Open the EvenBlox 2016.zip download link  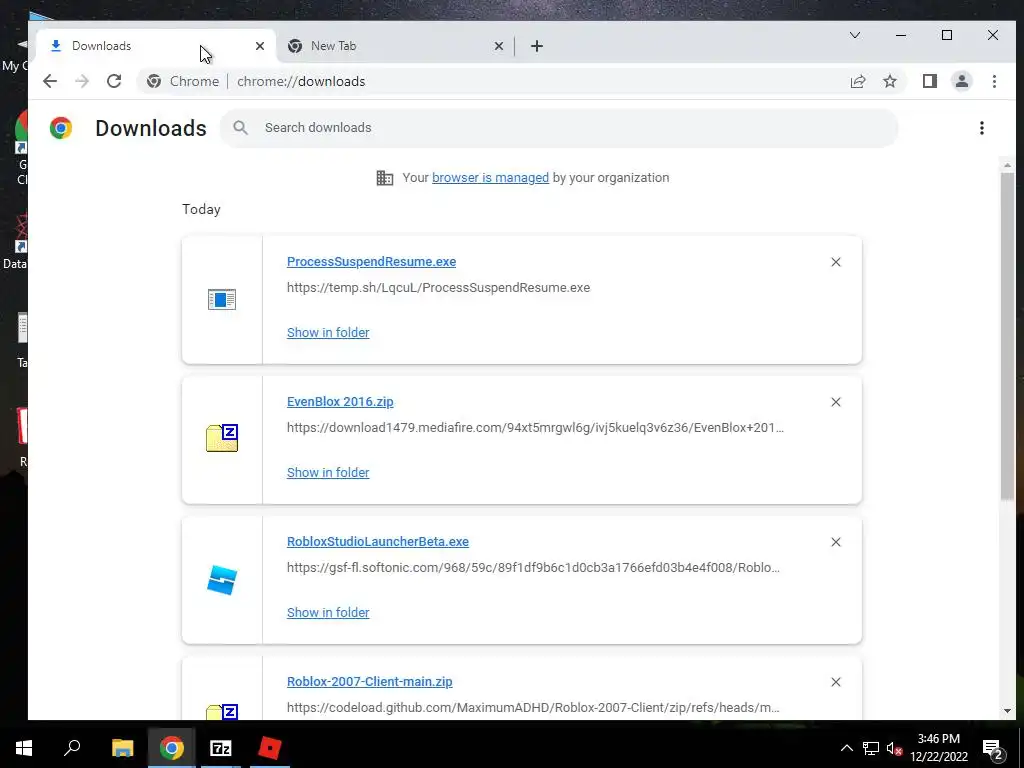pos(340,402)
